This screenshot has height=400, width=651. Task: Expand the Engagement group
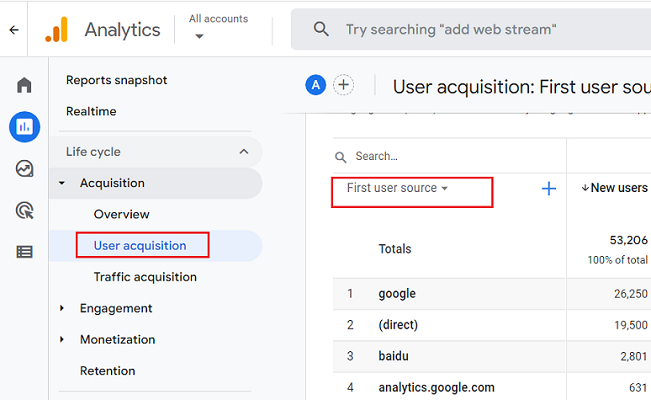tap(62, 308)
